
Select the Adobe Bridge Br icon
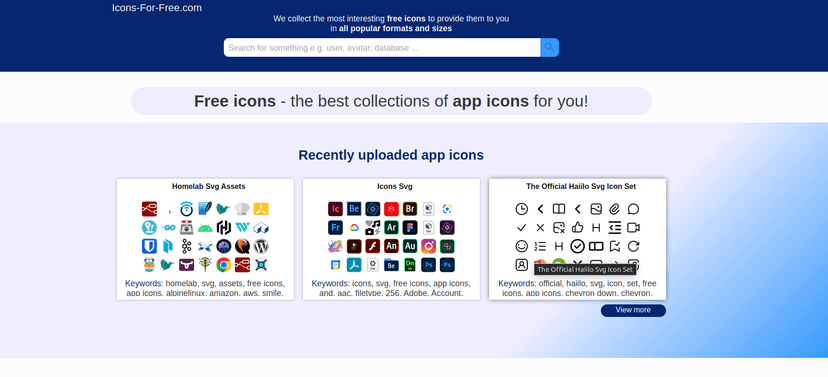tap(410, 209)
